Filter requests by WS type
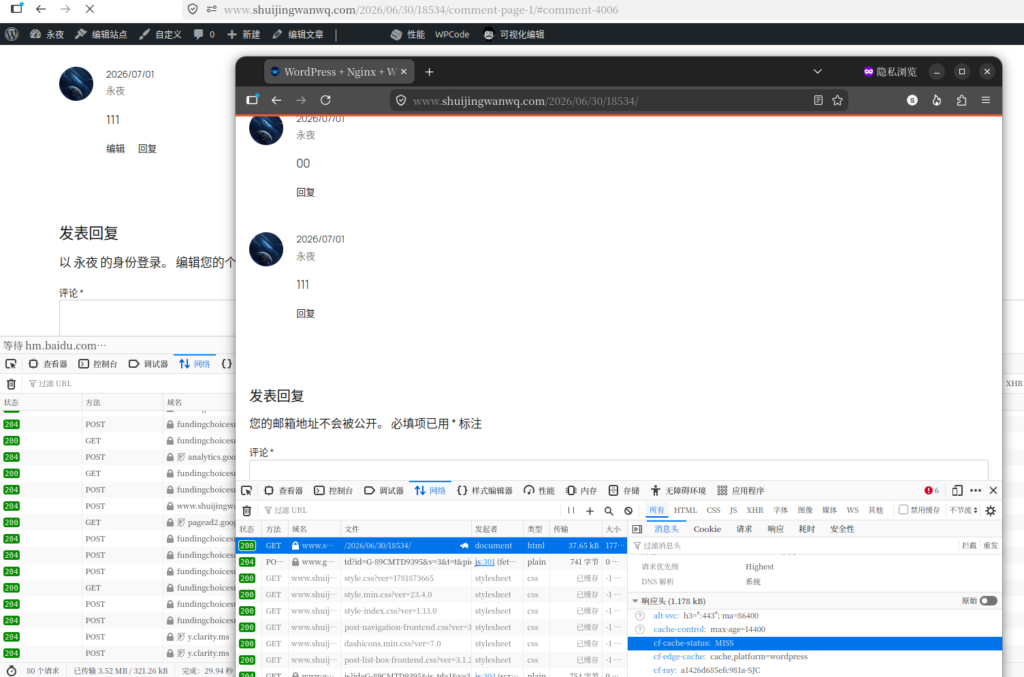The image size is (1024, 677). (x=852, y=511)
